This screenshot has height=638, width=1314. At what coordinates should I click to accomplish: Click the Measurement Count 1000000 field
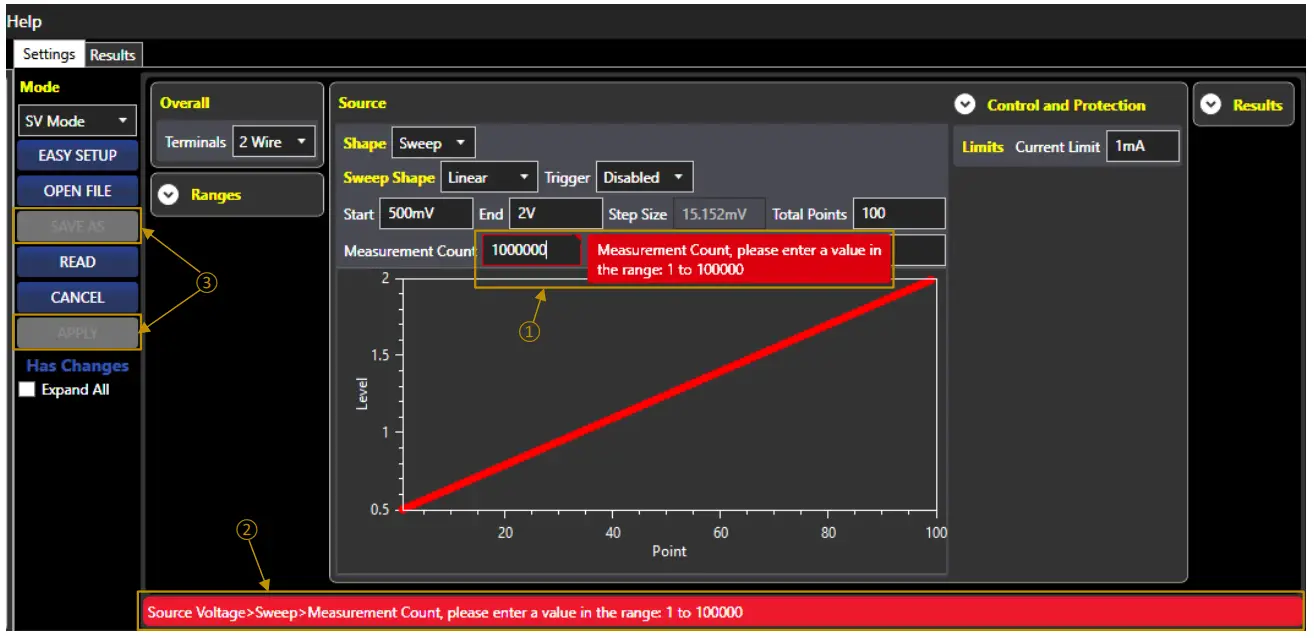tap(532, 250)
